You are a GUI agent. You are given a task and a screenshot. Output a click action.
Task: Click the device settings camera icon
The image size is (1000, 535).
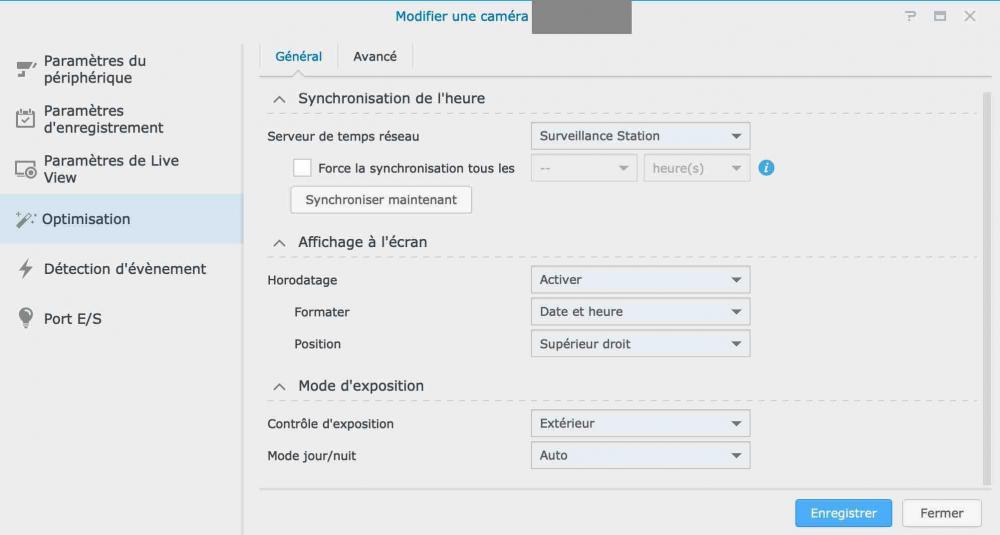pos(25,69)
